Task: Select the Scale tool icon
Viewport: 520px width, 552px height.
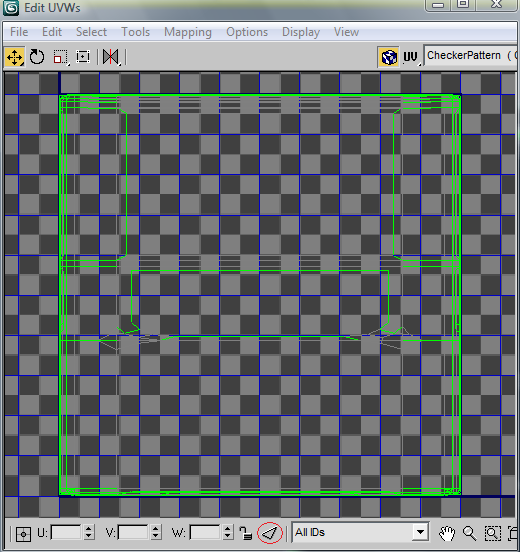Action: (x=61, y=57)
